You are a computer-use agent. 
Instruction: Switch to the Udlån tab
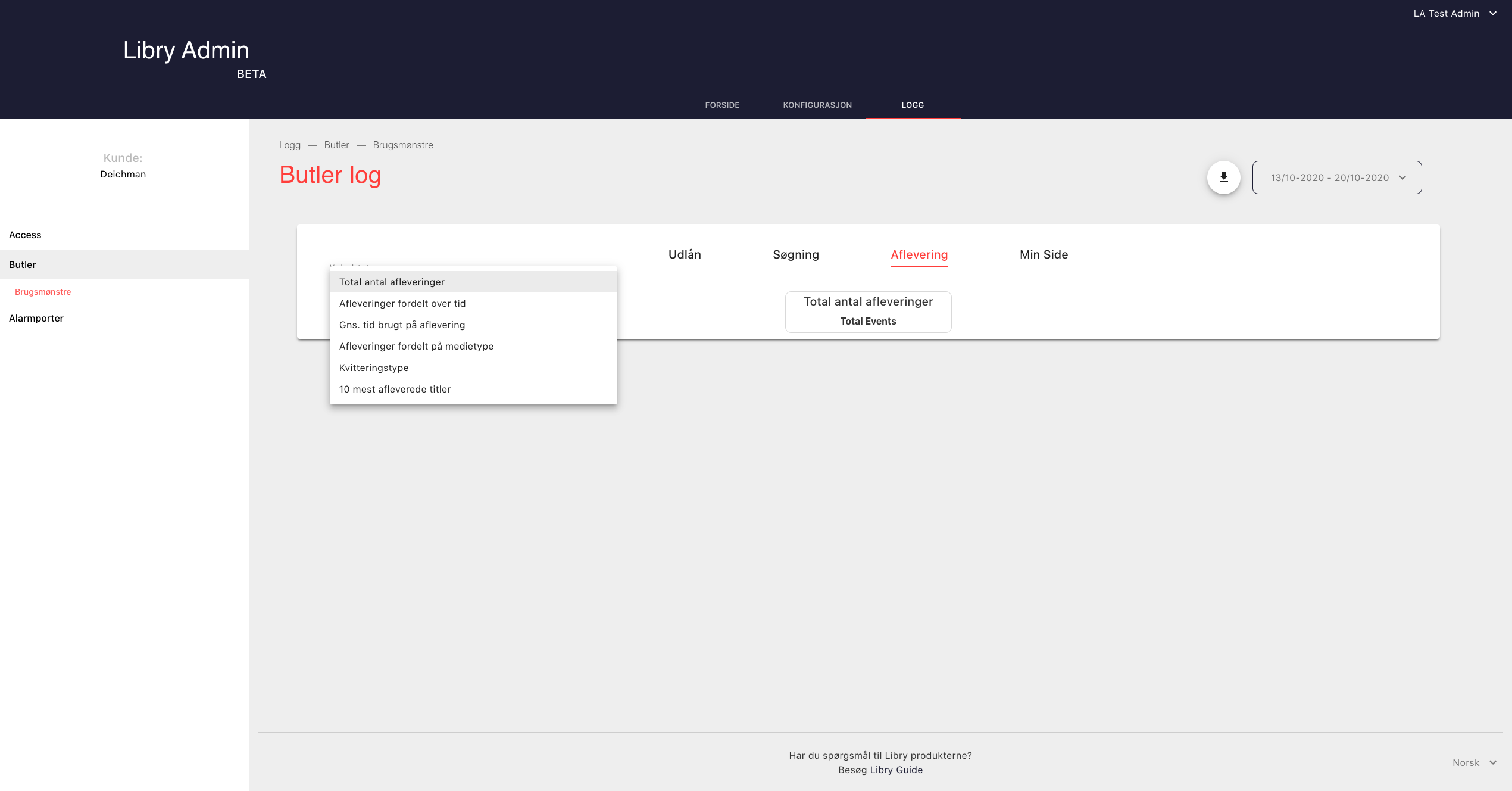[x=685, y=254]
